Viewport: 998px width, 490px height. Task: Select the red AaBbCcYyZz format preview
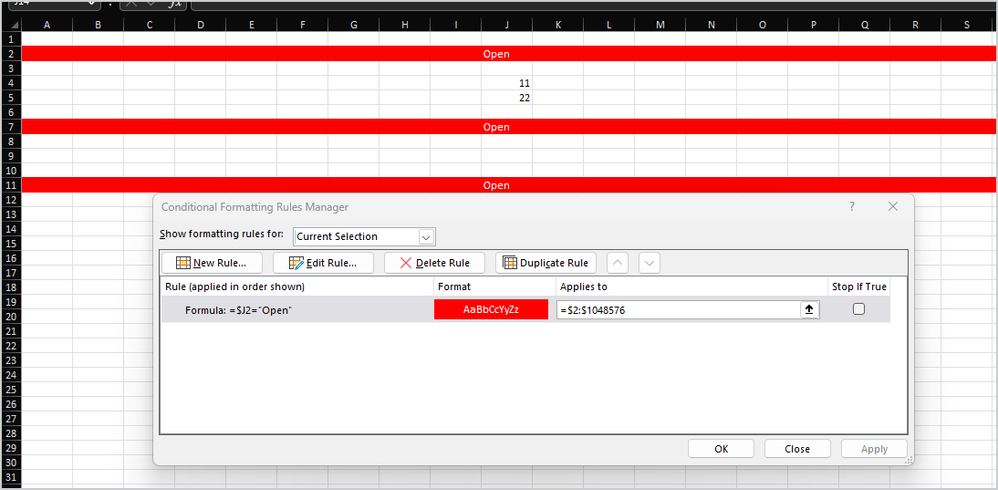coord(491,310)
